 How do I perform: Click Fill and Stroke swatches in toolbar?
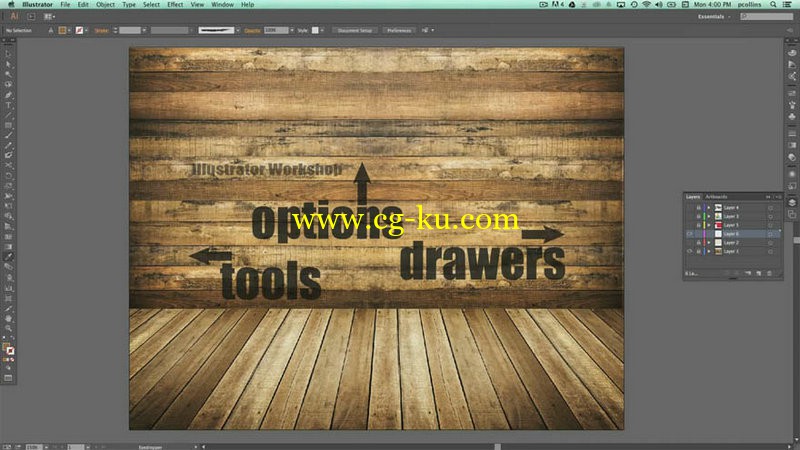pos(8,349)
